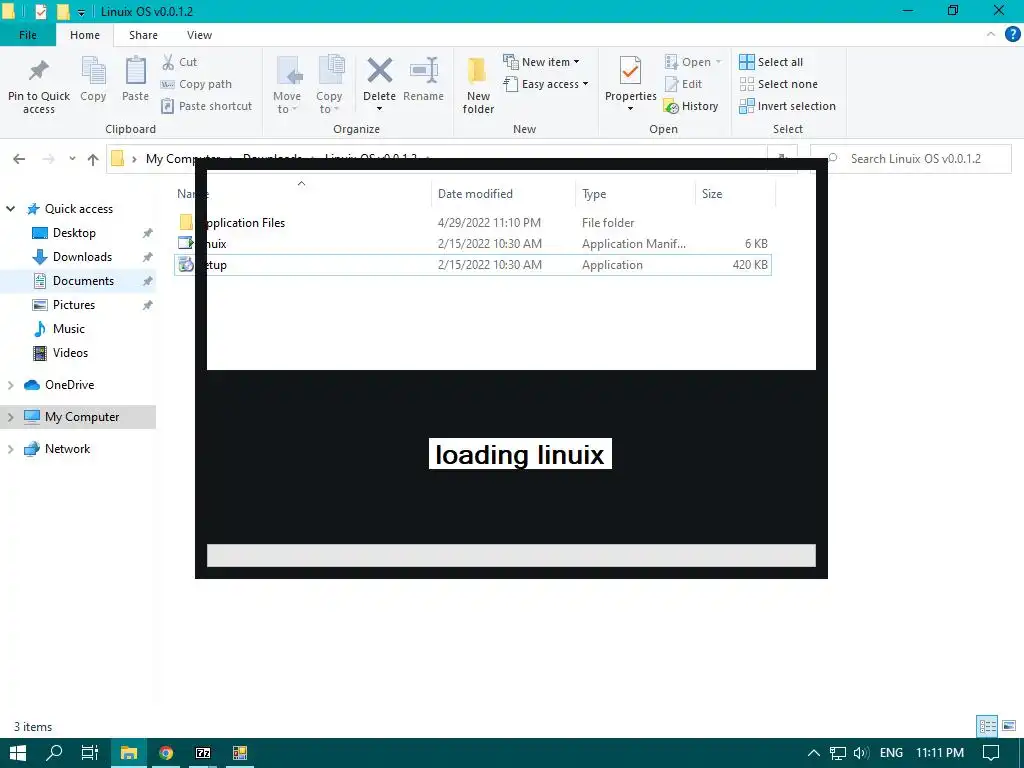Open network tray icon
The height and width of the screenshot is (768, 1024).
click(838, 753)
